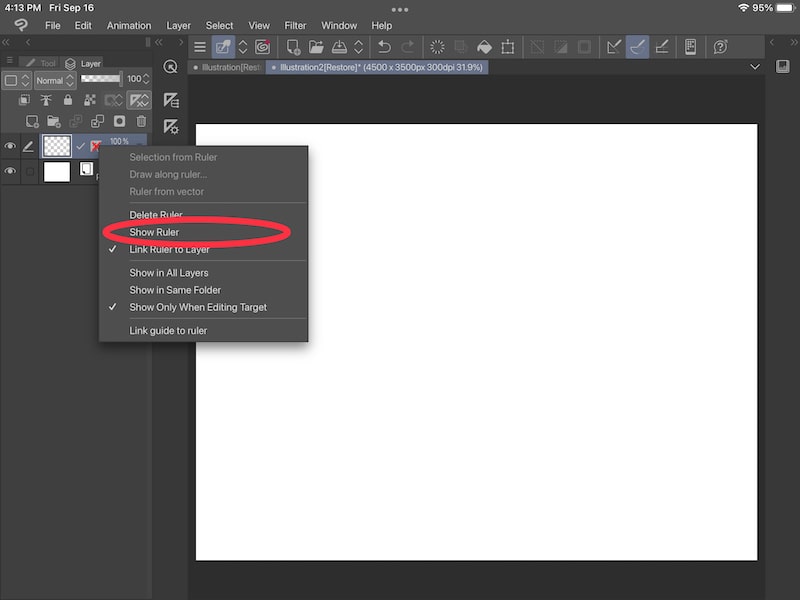Screen dimensions: 800x600
Task: Toggle visibility of the white Paper layer
Action: point(9,171)
